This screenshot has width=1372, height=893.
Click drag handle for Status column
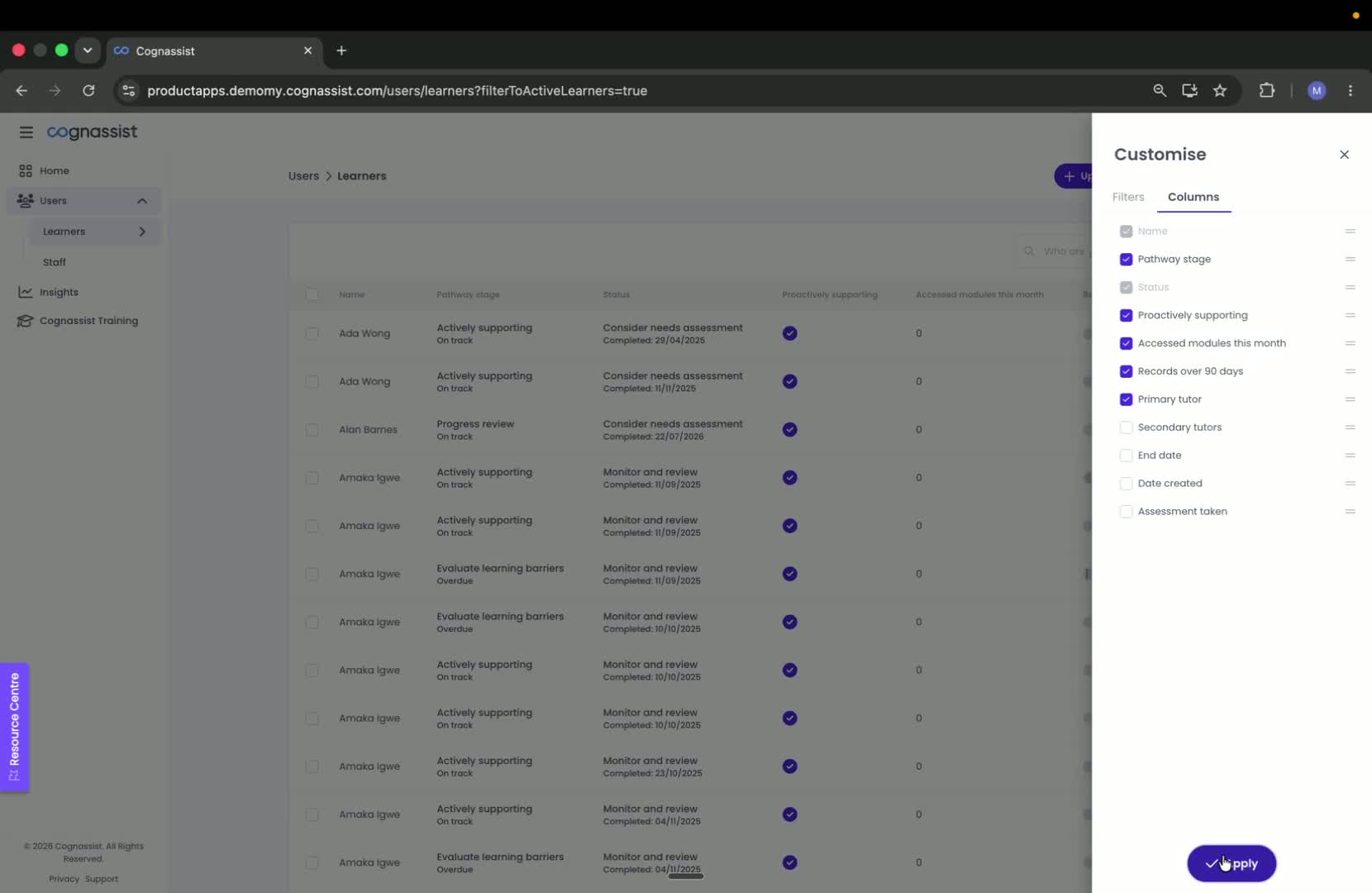[1350, 288]
